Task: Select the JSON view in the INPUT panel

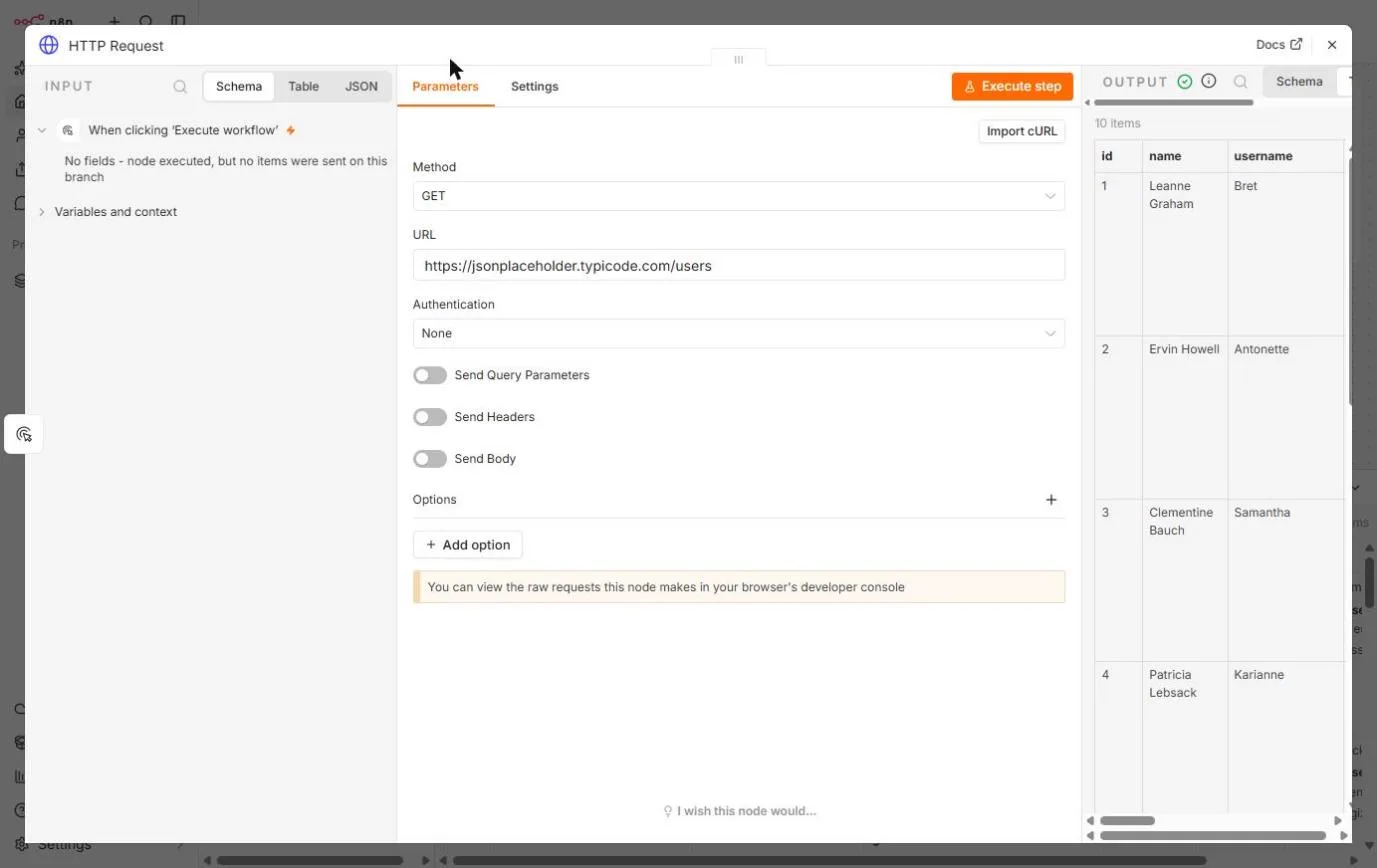Action: (x=361, y=86)
